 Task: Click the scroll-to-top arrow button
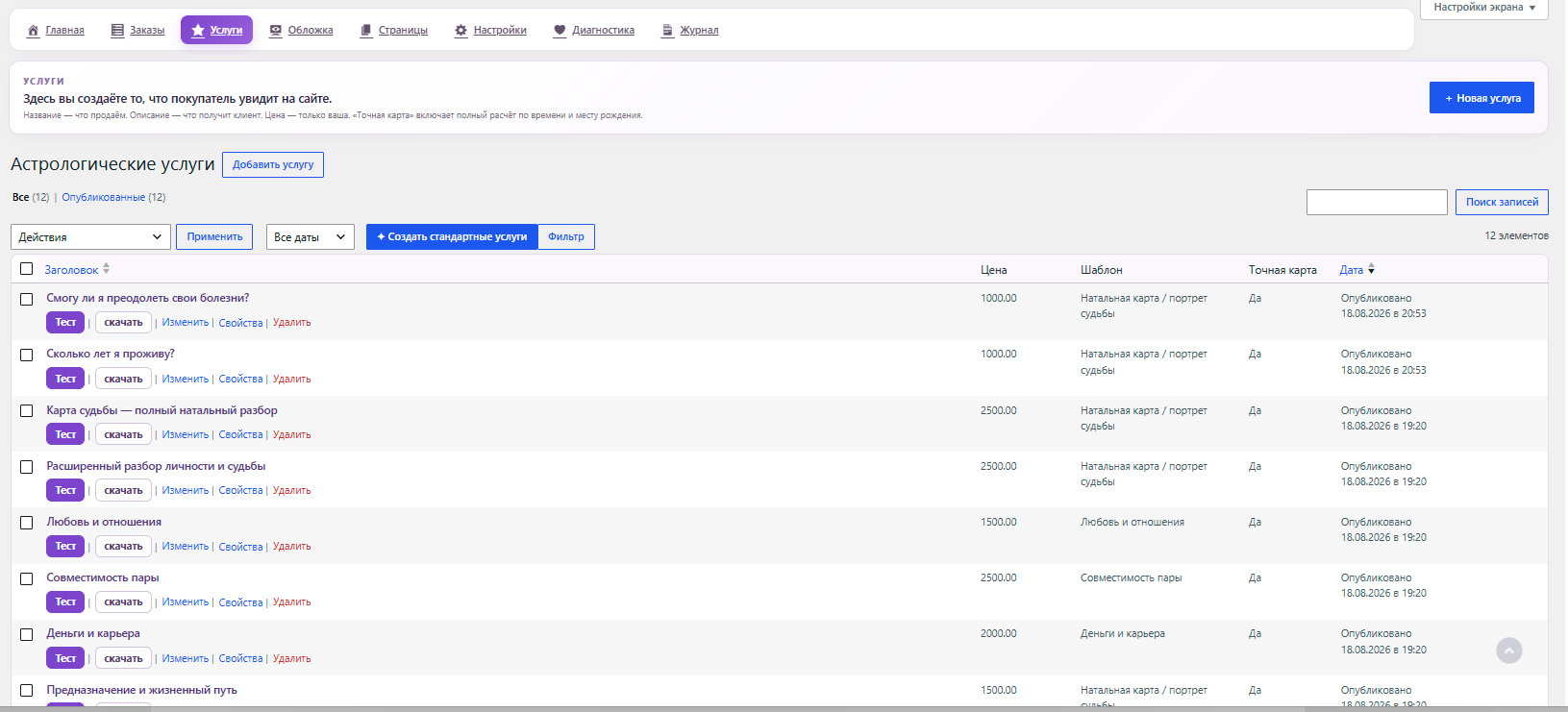pos(1509,651)
